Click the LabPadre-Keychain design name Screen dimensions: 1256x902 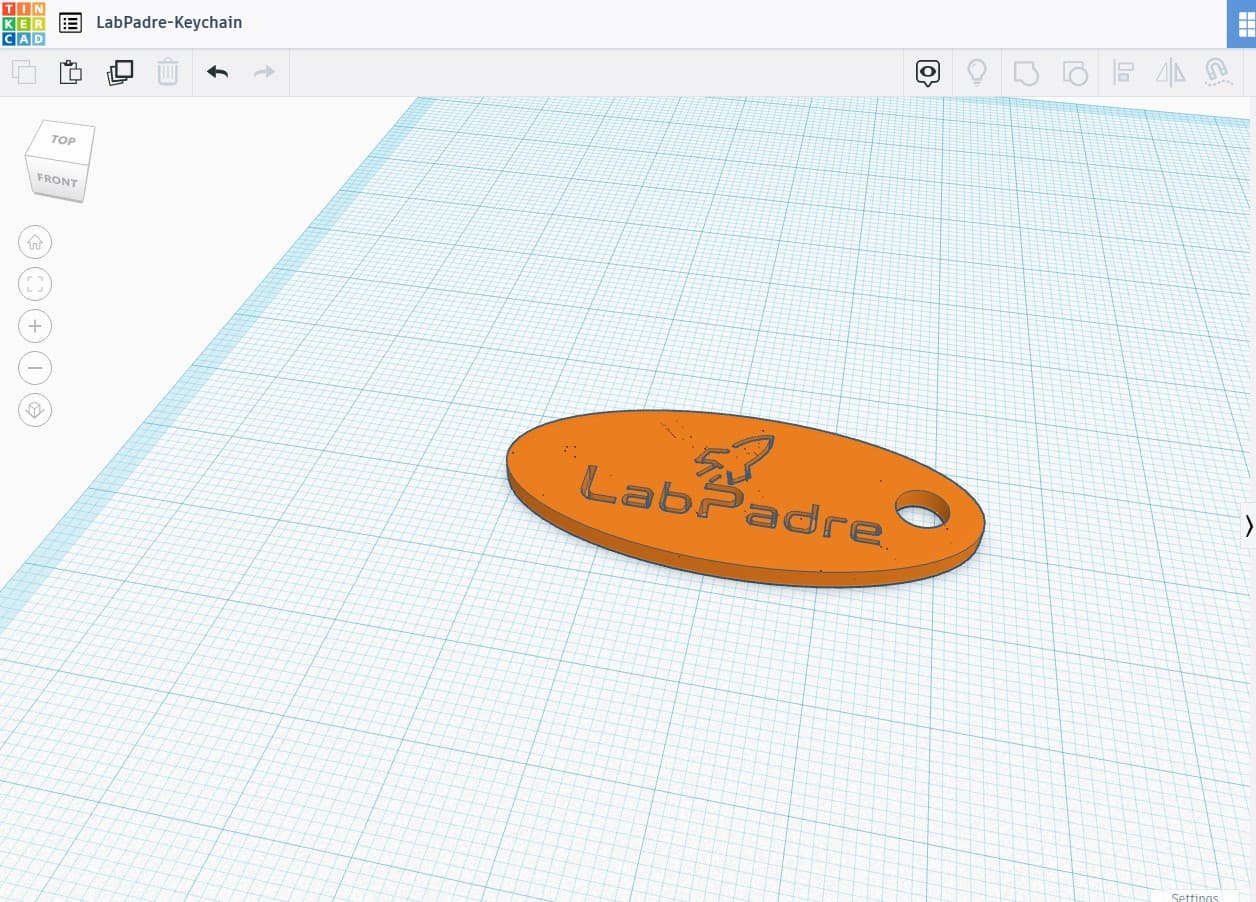click(169, 22)
